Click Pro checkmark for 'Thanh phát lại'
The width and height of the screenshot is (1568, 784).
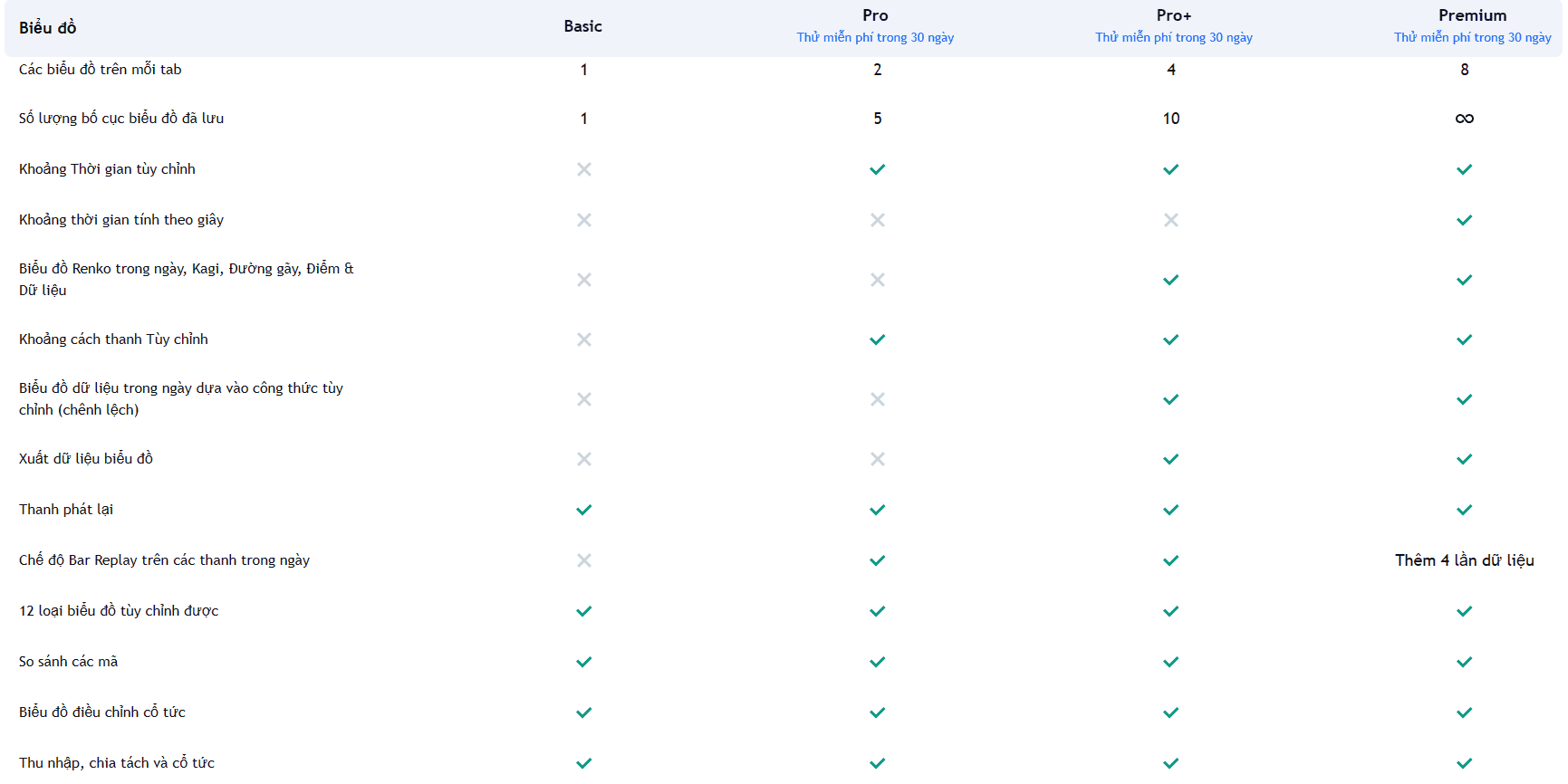click(x=878, y=510)
